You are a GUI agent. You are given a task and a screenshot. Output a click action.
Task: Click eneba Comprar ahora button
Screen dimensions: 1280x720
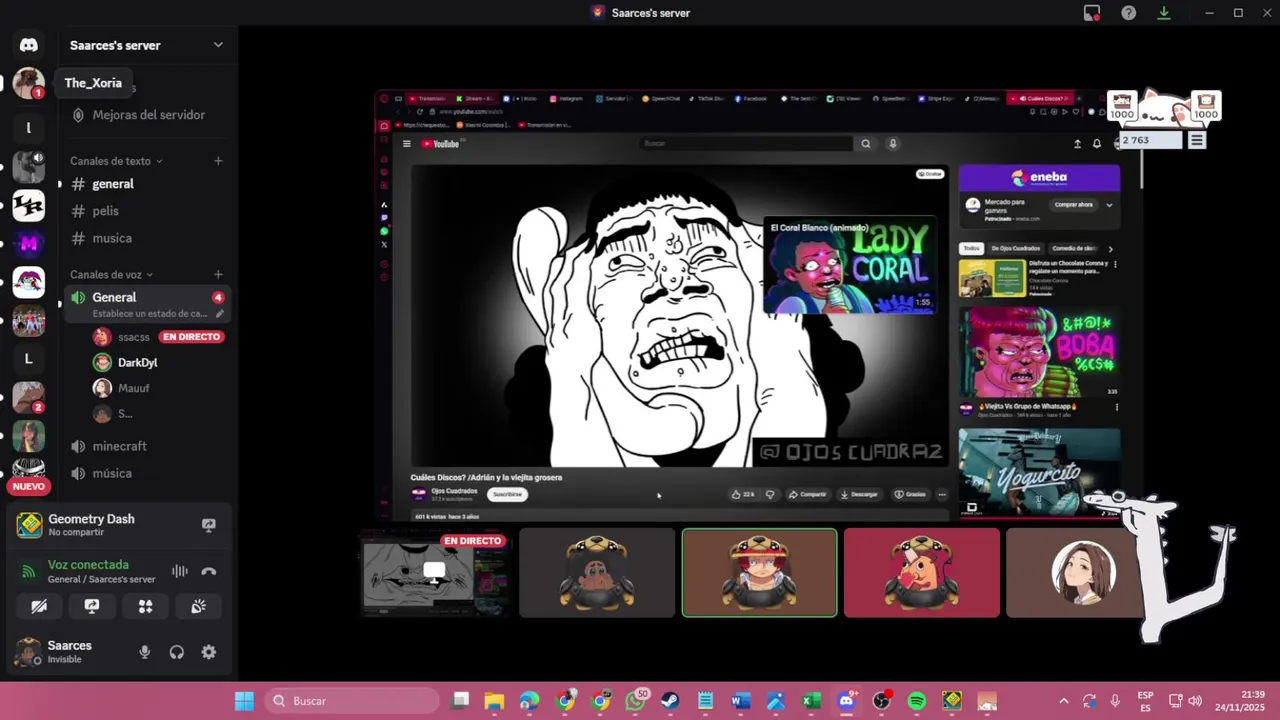1074,204
